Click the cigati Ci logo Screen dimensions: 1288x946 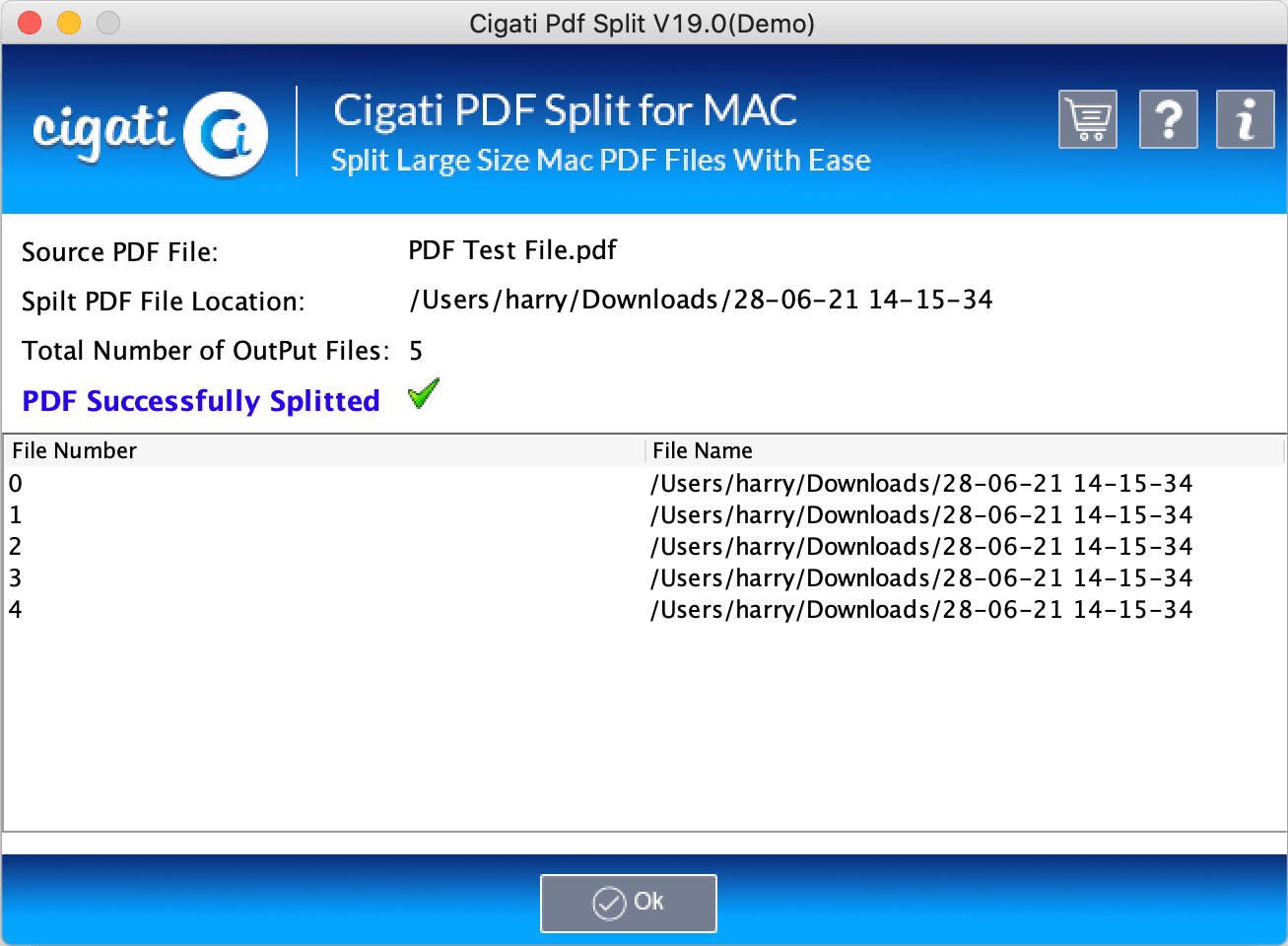pyautogui.click(x=150, y=133)
